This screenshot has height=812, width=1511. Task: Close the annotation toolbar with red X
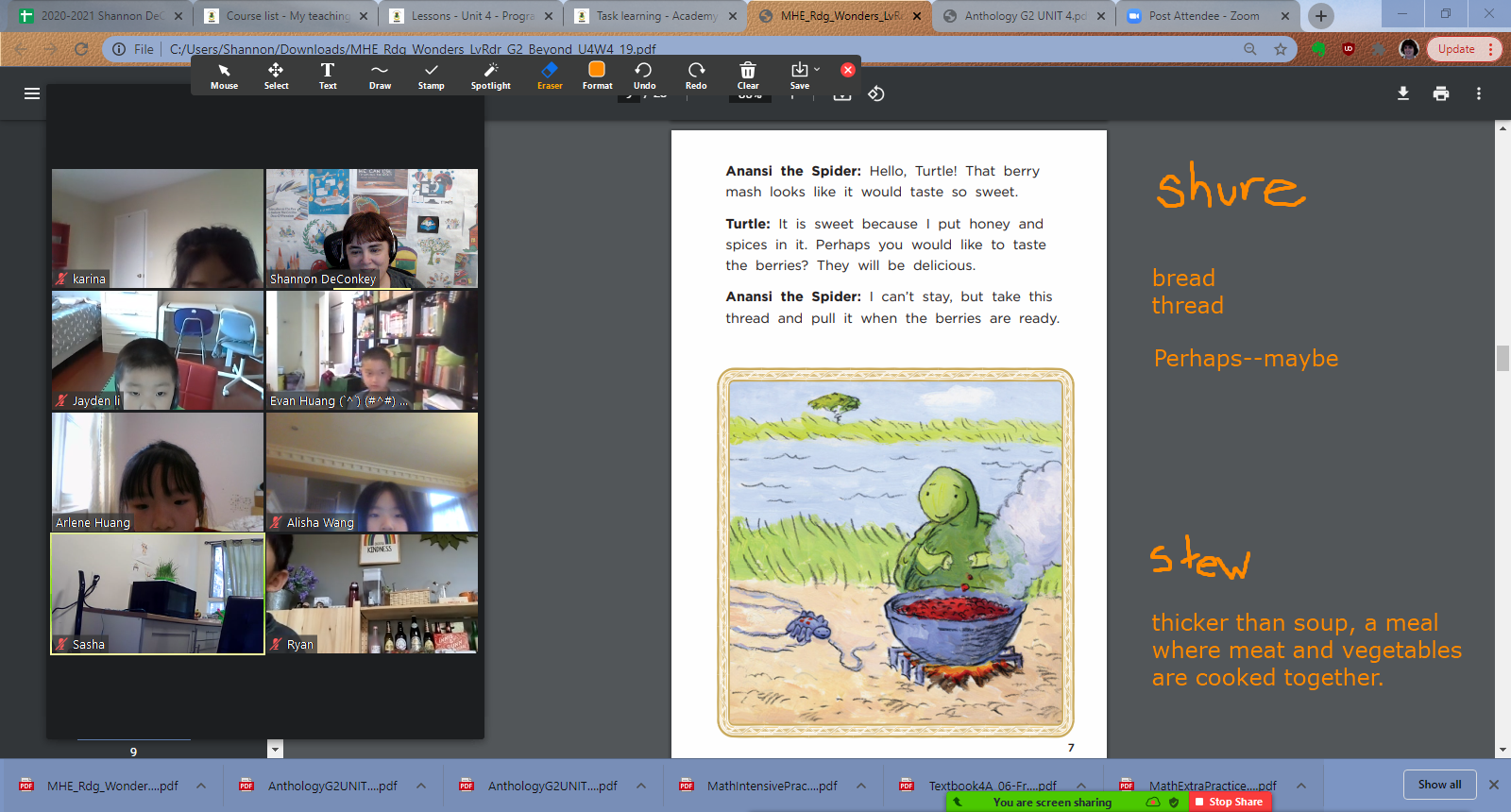(x=848, y=70)
